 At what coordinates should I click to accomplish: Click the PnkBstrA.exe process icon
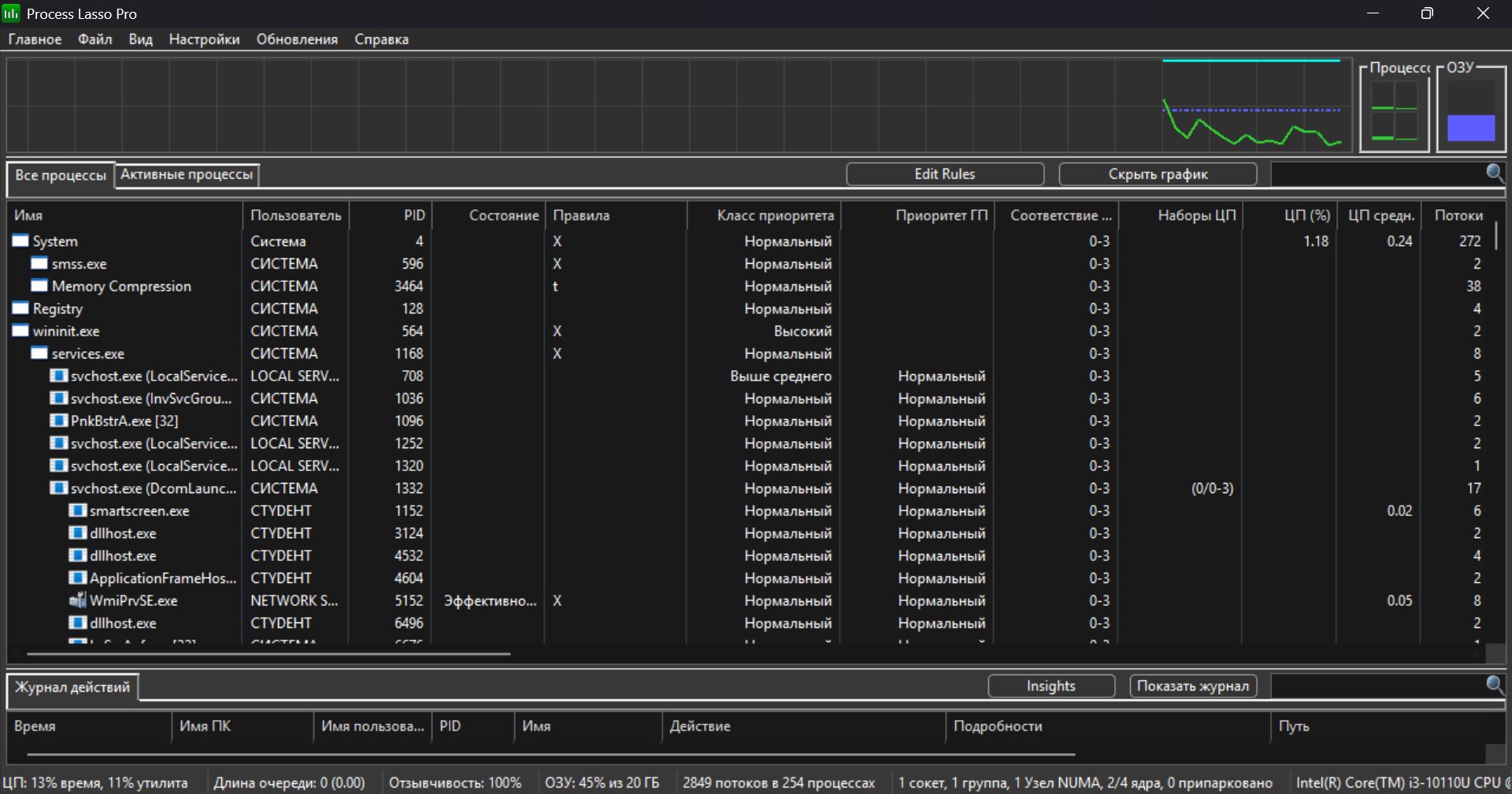pyautogui.click(x=58, y=421)
